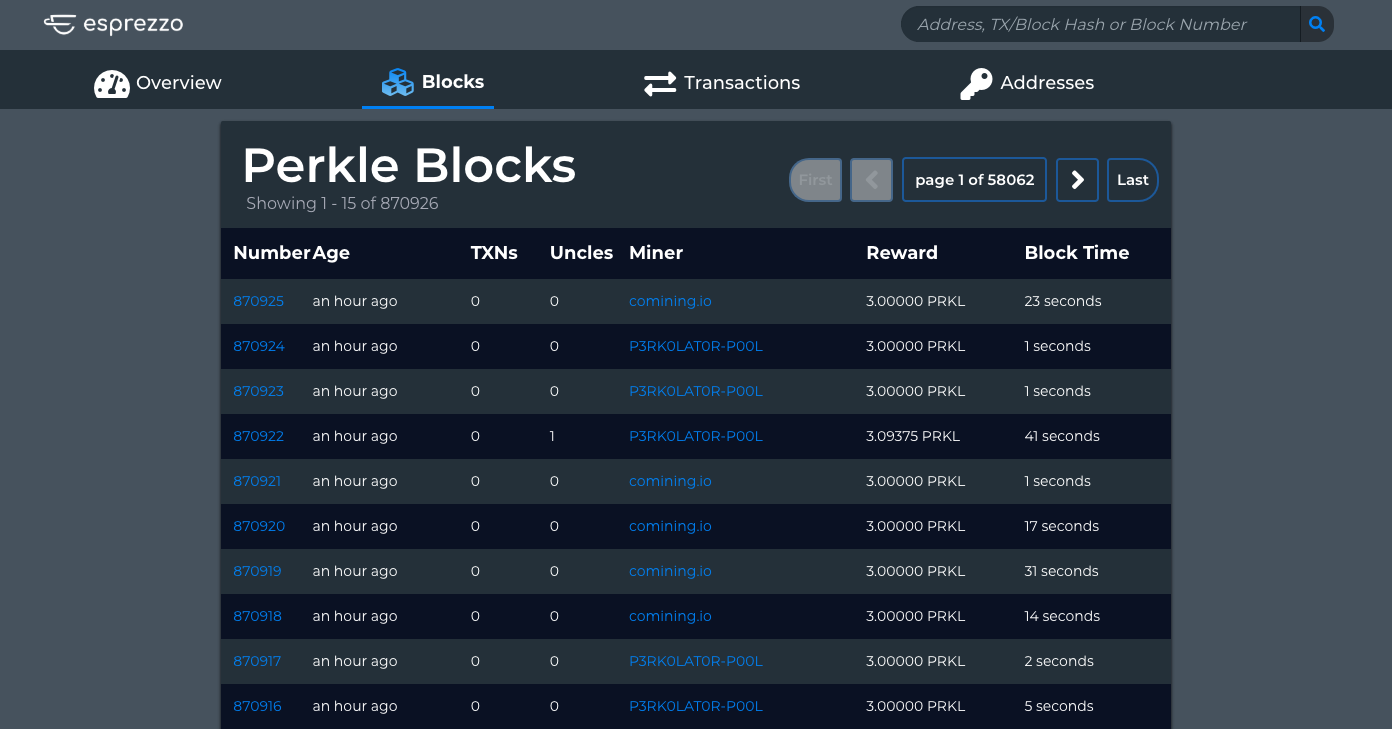The width and height of the screenshot is (1392, 729).
Task: Click the 41 seconds block time
Action: (x=1062, y=436)
